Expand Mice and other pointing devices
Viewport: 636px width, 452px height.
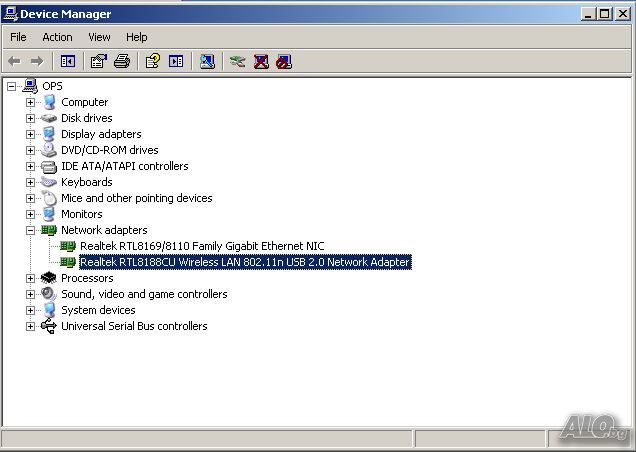(x=30, y=198)
